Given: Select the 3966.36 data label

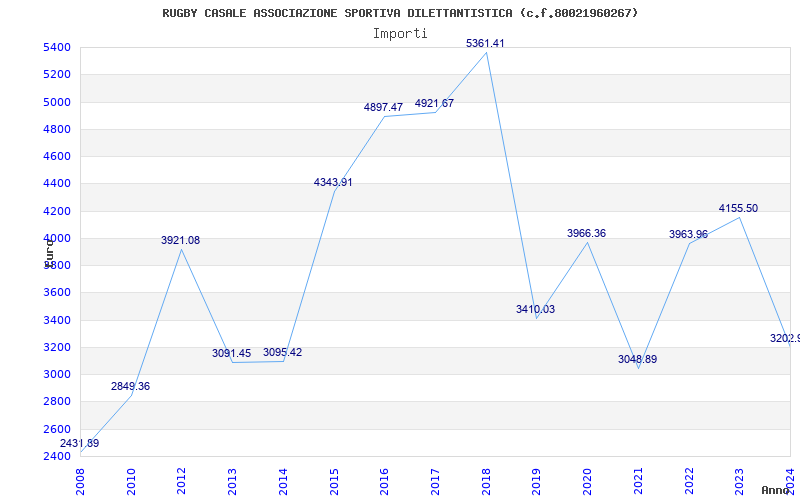Looking at the screenshot, I should pyautogui.click(x=587, y=233).
